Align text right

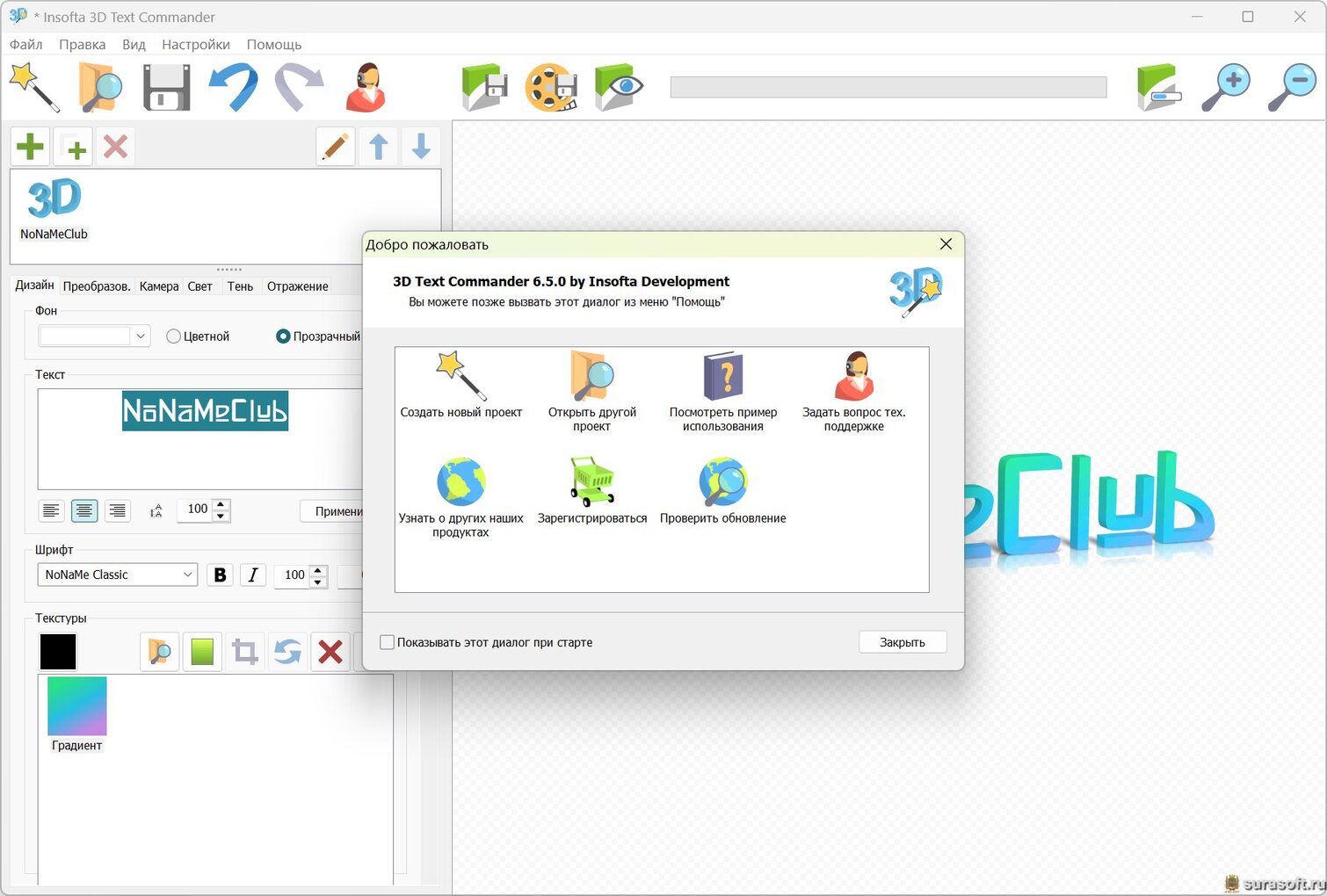117,510
